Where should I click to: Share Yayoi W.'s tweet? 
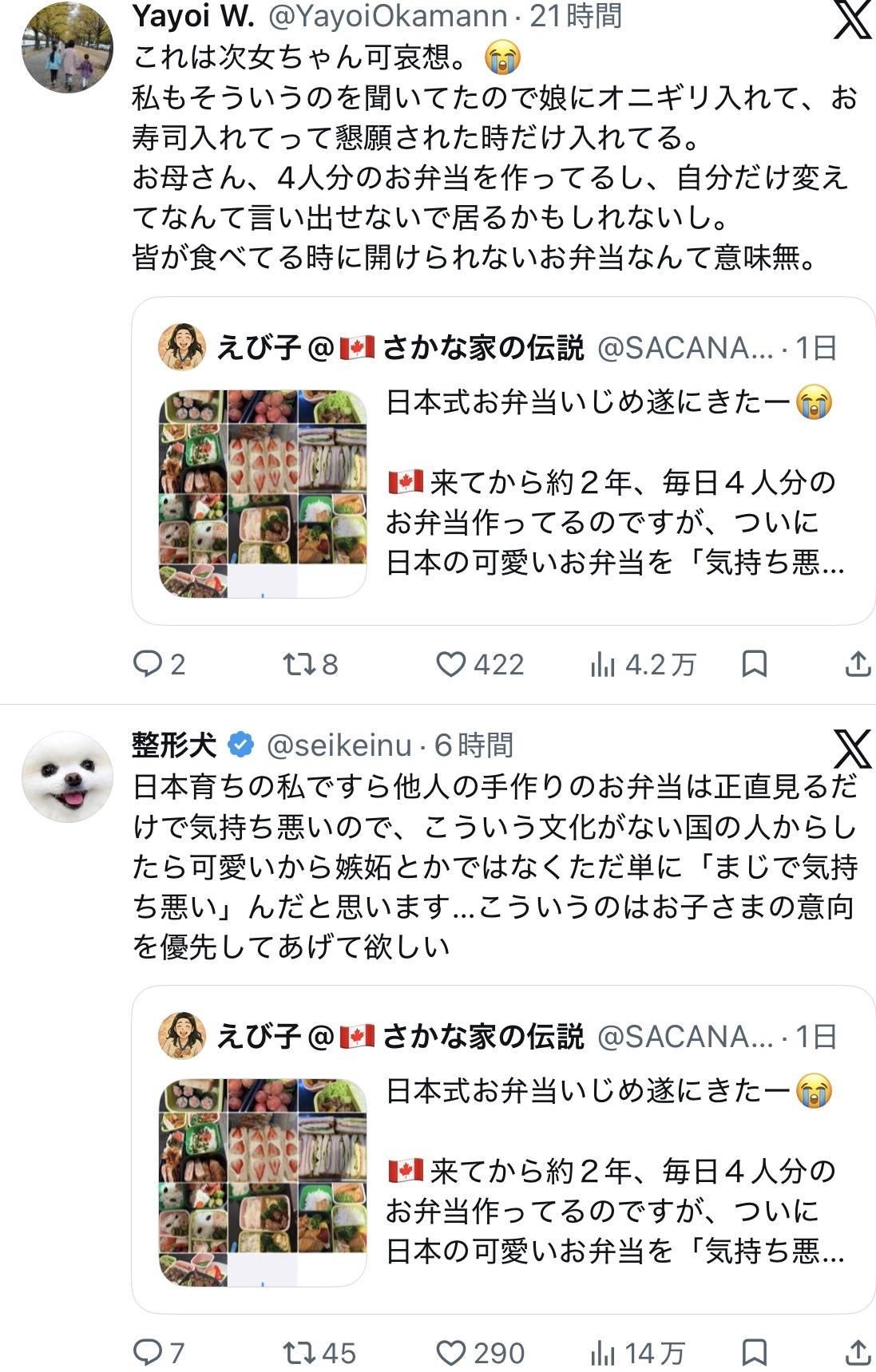[x=858, y=664]
